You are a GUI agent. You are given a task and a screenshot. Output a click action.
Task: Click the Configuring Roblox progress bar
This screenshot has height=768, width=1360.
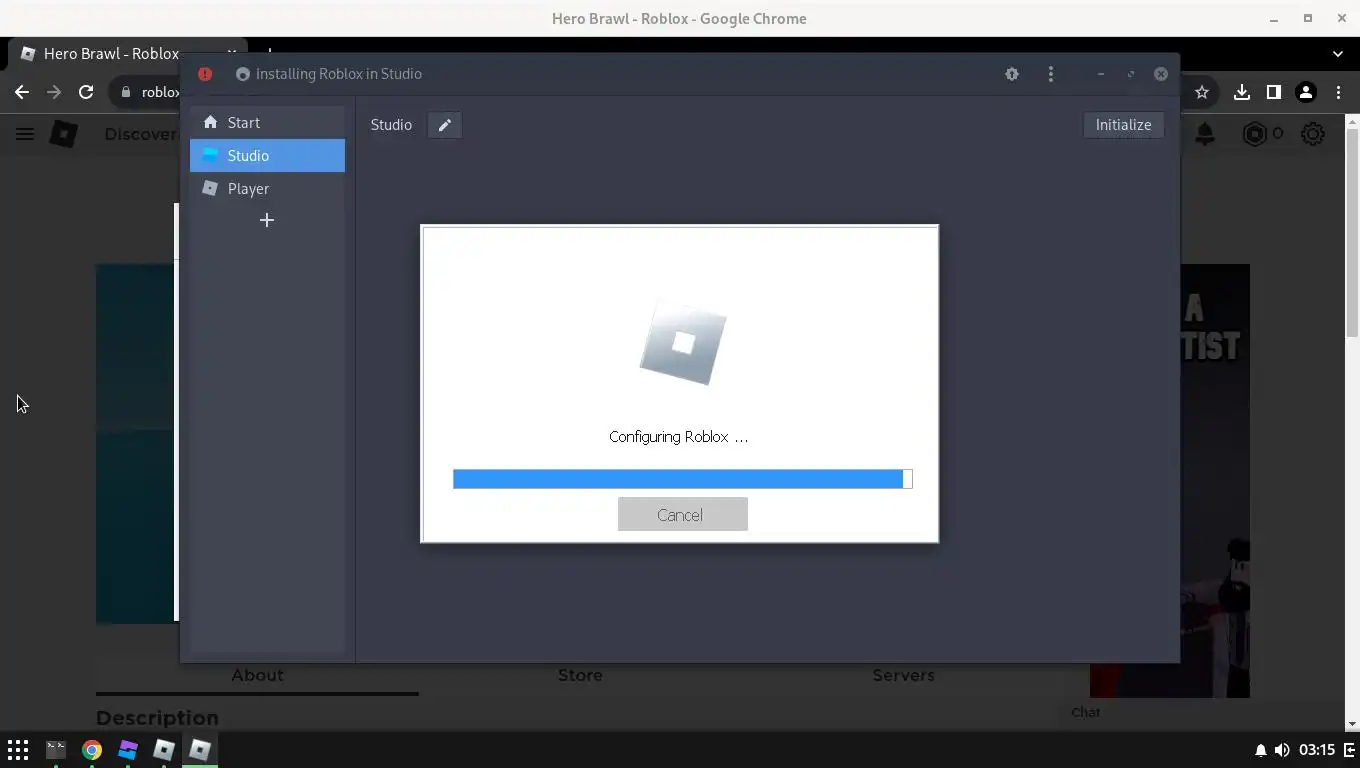682,479
